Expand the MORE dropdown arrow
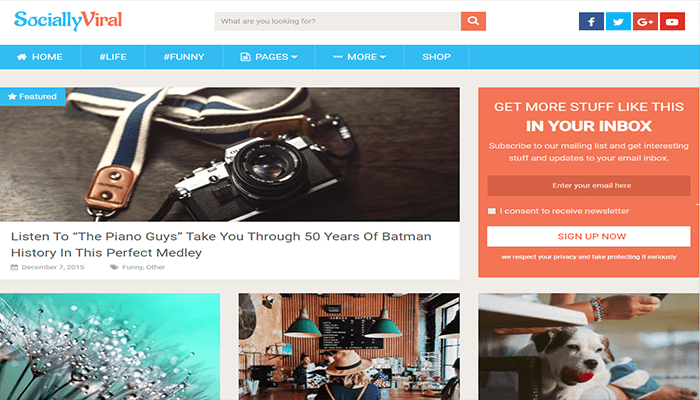Viewport: 700px width, 400px height. (x=383, y=57)
